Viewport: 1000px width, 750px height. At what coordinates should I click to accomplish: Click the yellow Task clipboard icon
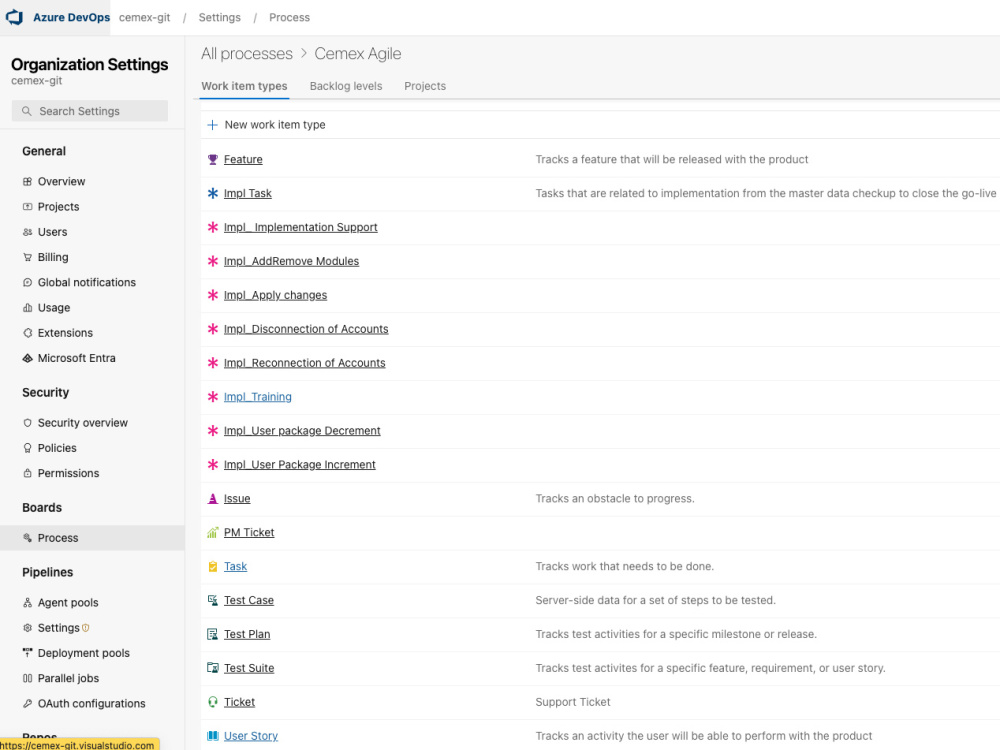click(213, 566)
